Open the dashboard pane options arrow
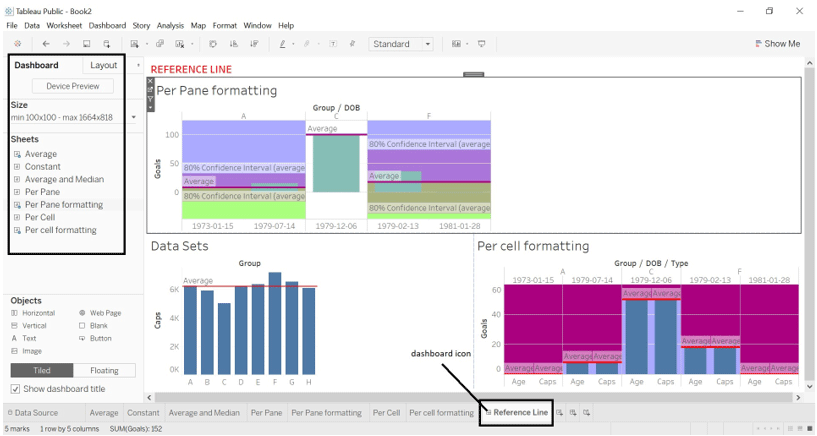The width and height of the screenshot is (817, 436). 138,65
